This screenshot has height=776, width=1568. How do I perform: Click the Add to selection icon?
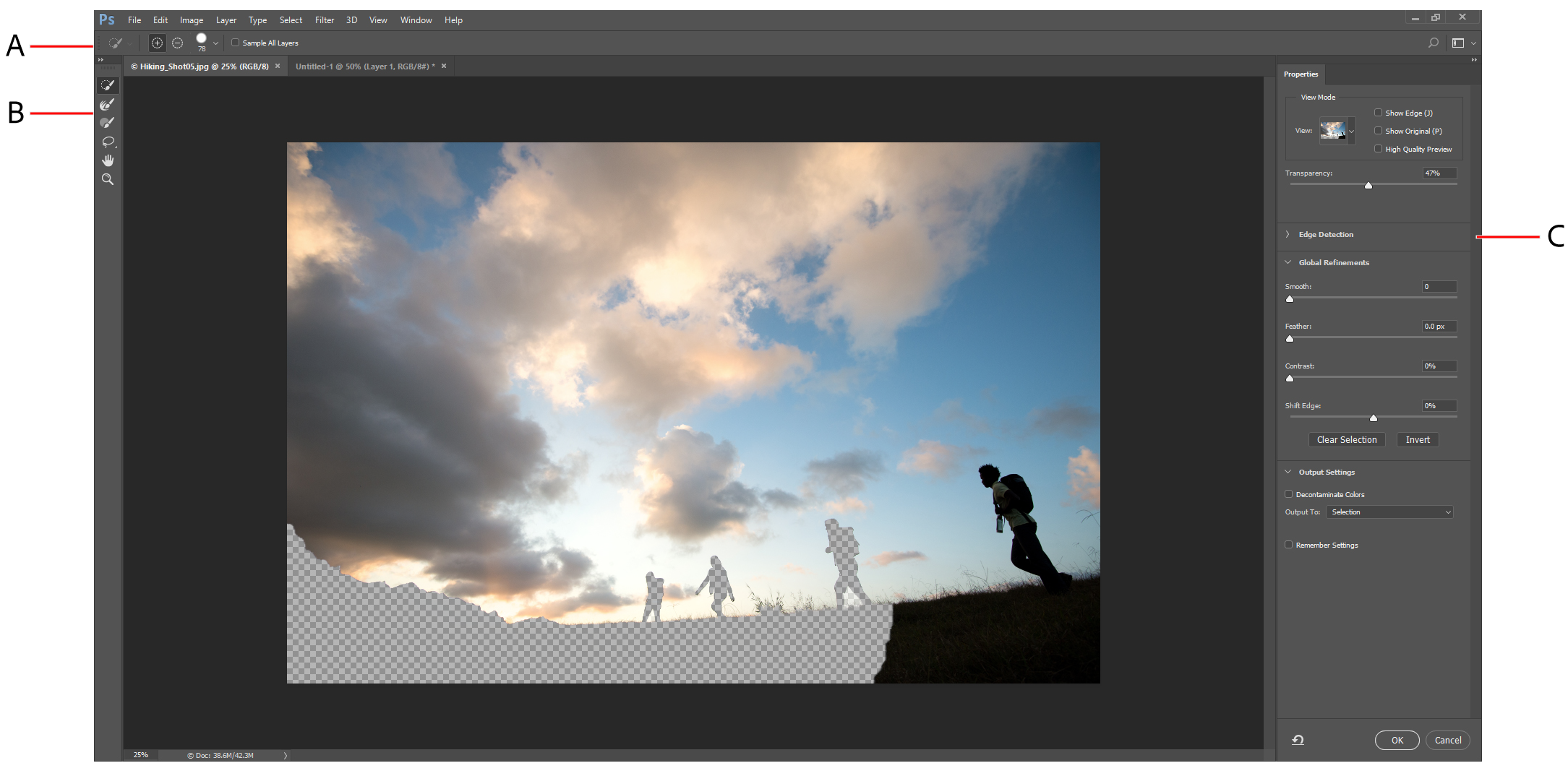coord(157,43)
